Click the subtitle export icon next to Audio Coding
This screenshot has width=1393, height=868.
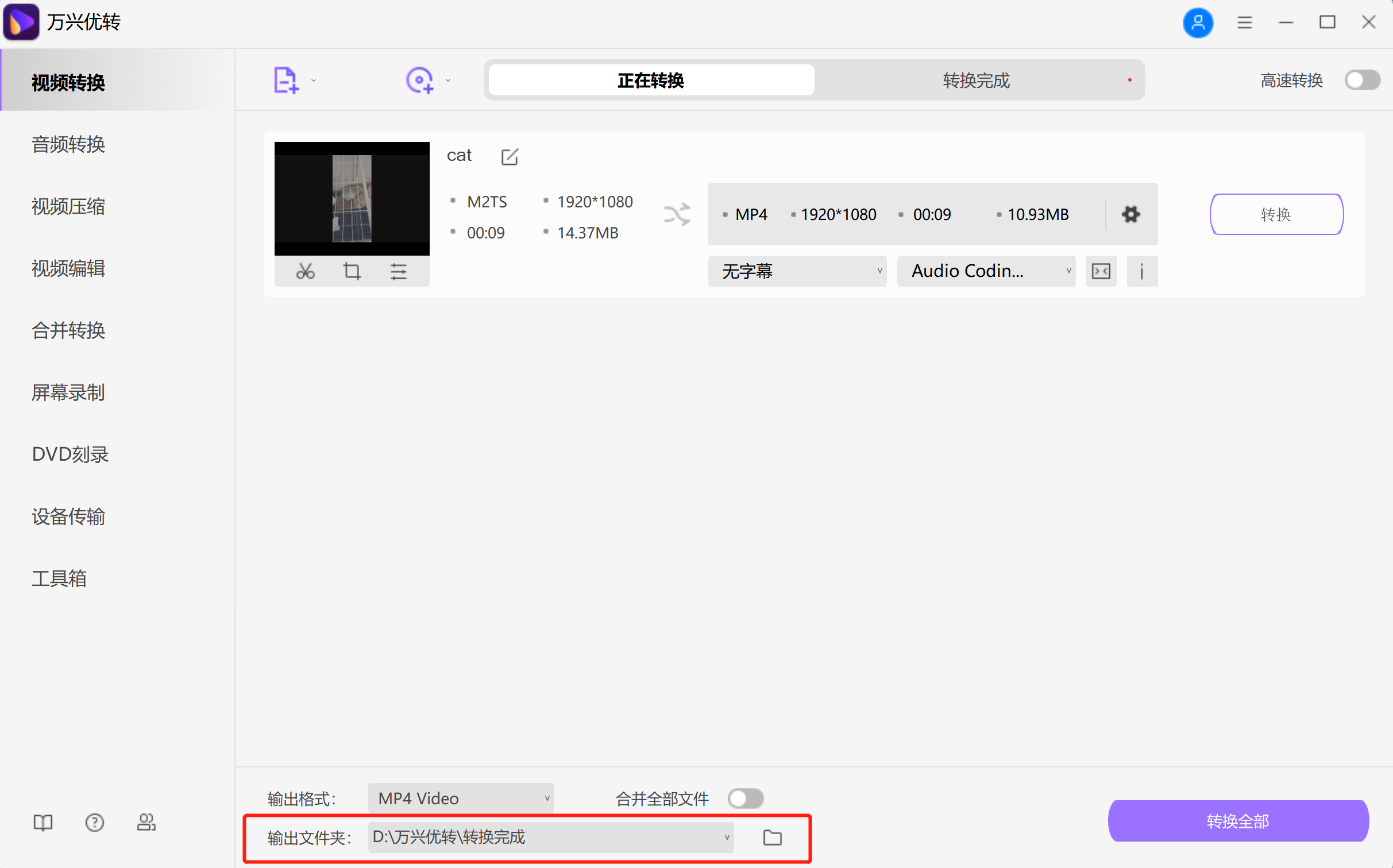1101,271
